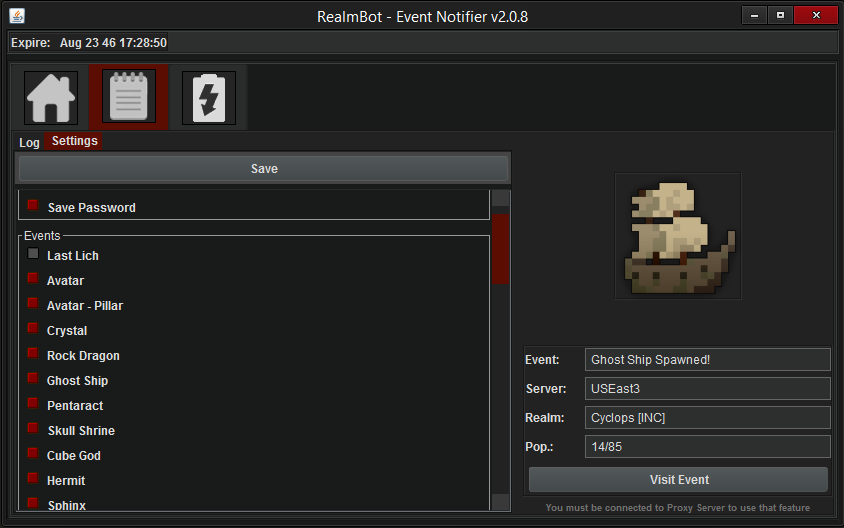844x528 pixels.
Task: Select the notepad log icon
Action: tap(129, 96)
